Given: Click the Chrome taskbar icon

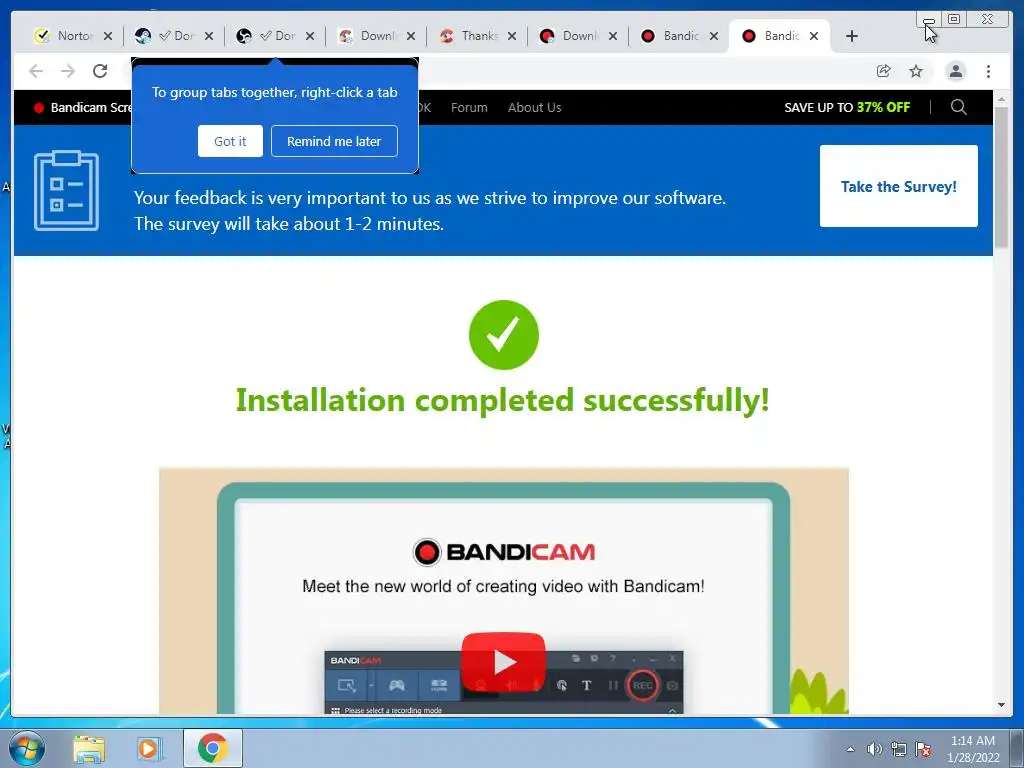Looking at the screenshot, I should coord(212,748).
